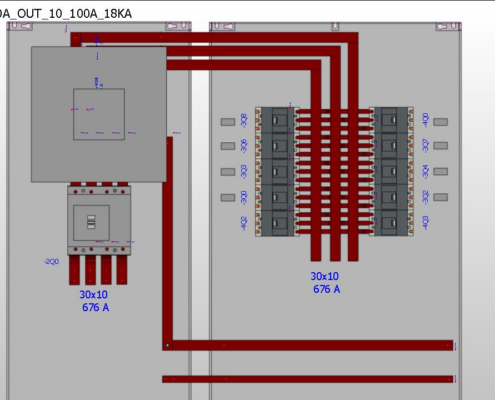The height and width of the screenshot is (400, 495).
Task: Select the large gray cover plate above -2Q0
Action: (x=99, y=114)
